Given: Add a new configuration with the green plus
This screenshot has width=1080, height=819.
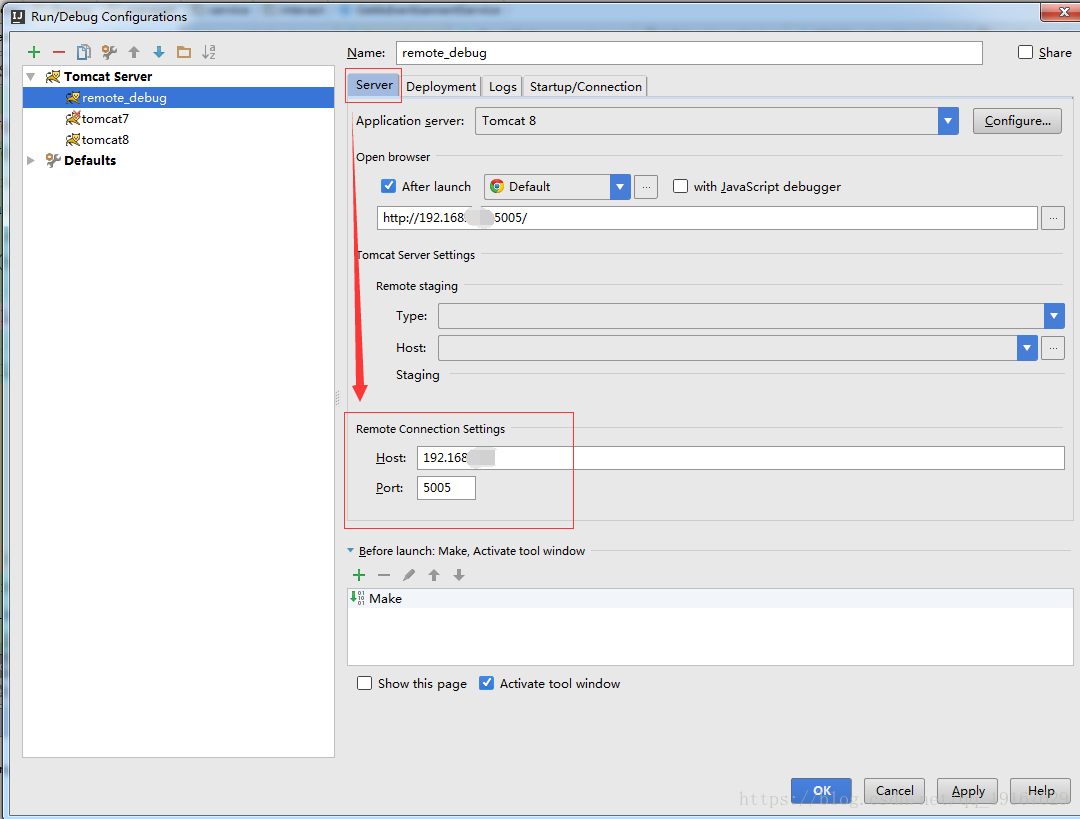Looking at the screenshot, I should (x=34, y=52).
